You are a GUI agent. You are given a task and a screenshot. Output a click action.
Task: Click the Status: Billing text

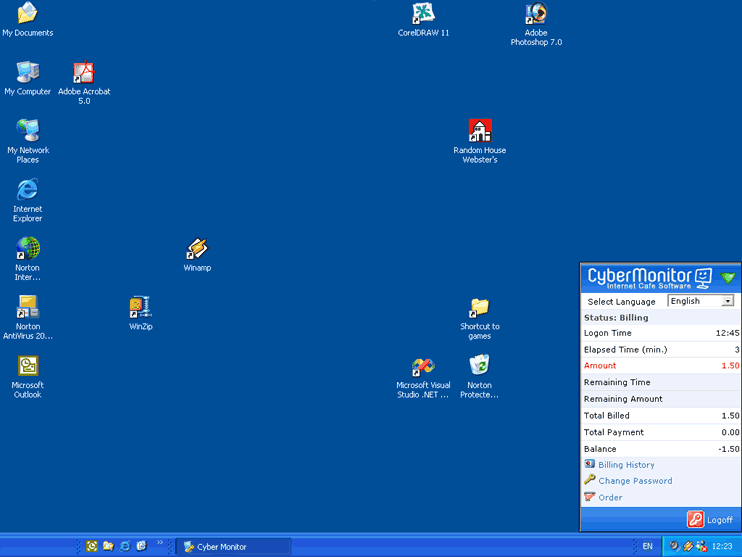tap(616, 318)
